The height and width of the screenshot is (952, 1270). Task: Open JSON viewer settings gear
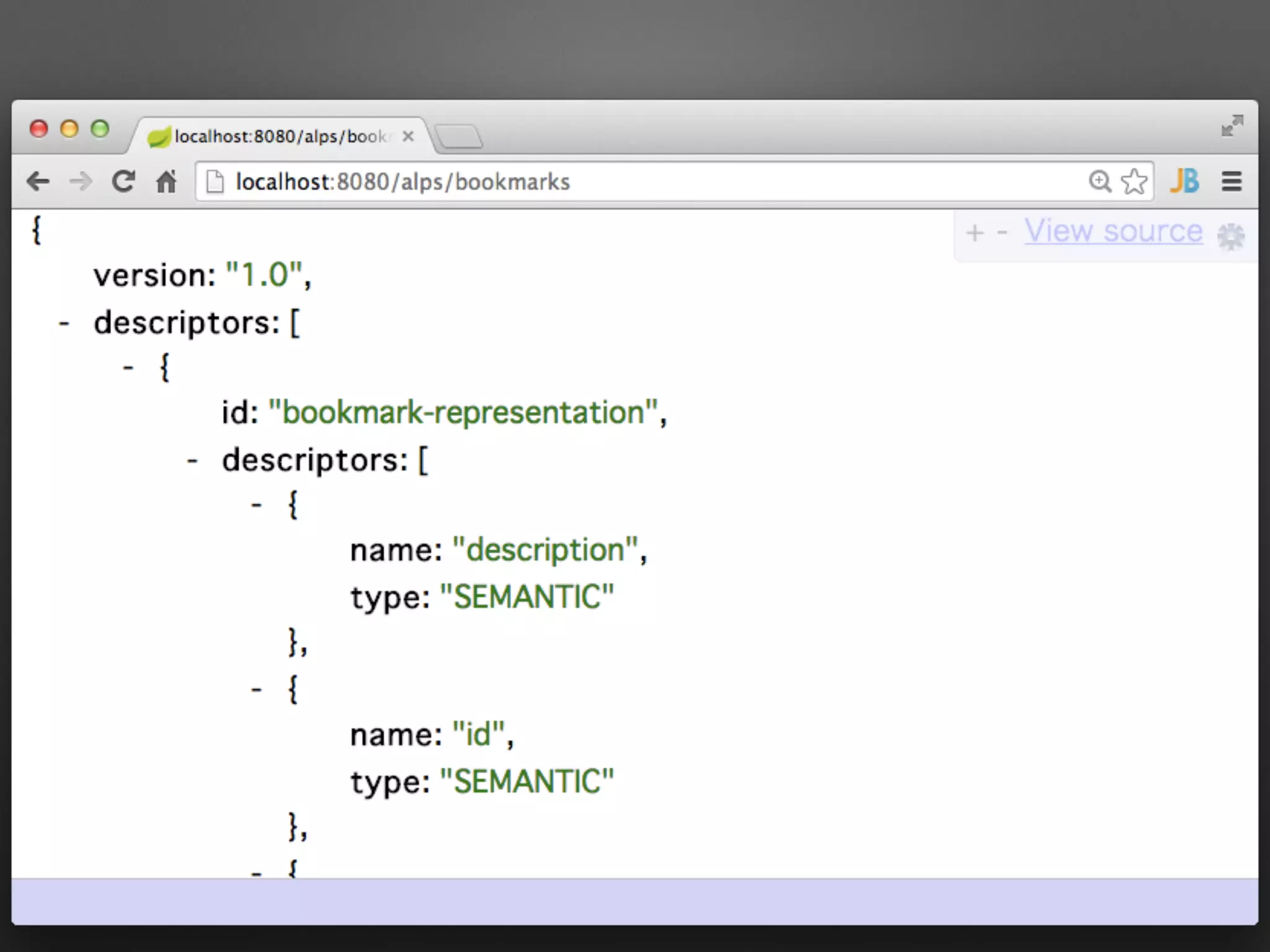coord(1230,236)
